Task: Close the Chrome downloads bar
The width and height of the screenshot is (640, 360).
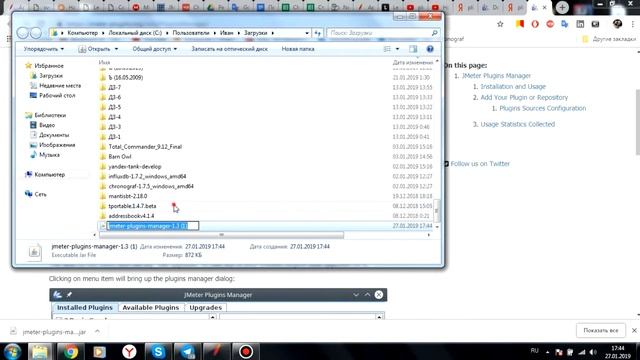Action: click(634, 330)
